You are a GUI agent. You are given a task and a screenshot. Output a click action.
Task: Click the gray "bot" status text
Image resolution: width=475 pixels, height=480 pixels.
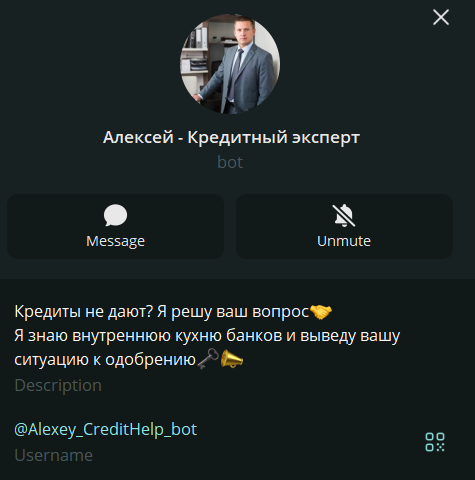(x=230, y=162)
